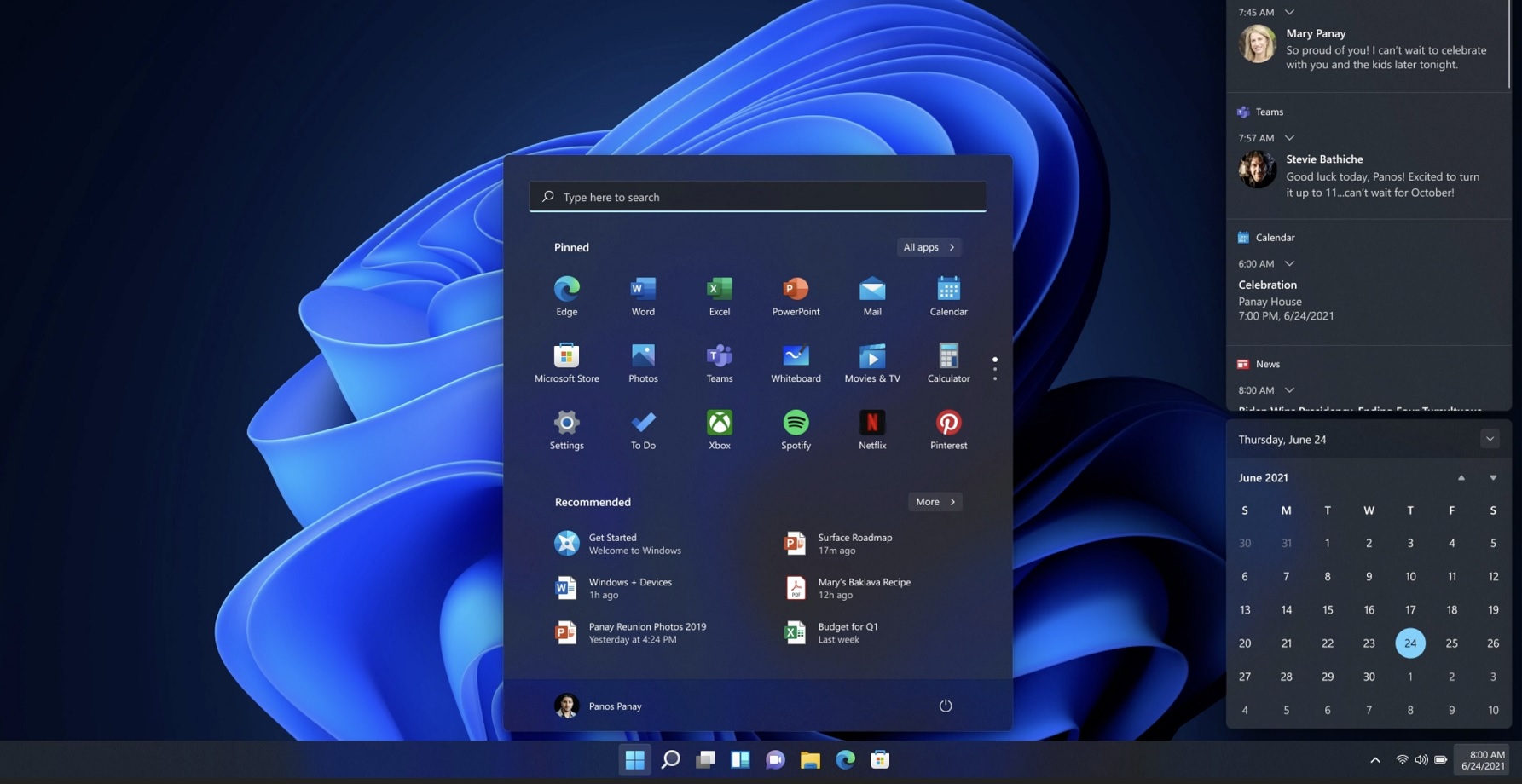
Task: Expand Mary Panay's notification
Action: coord(1289,12)
